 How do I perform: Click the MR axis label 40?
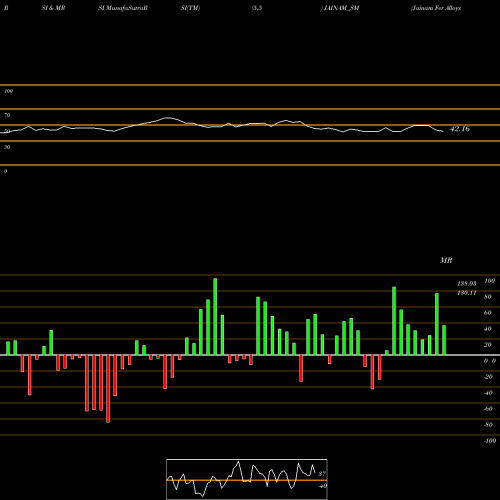click(x=488, y=329)
